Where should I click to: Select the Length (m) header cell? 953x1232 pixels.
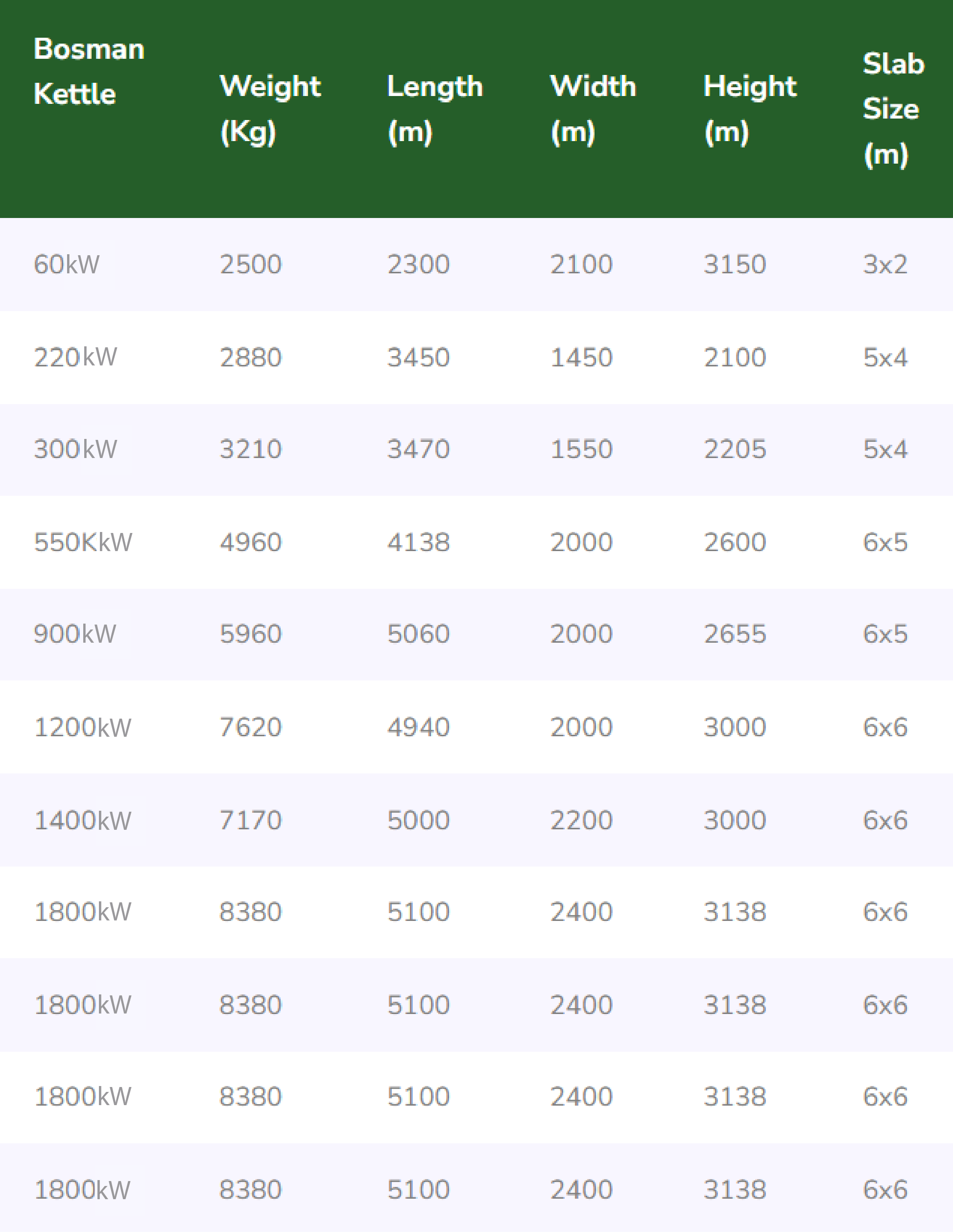point(435,109)
